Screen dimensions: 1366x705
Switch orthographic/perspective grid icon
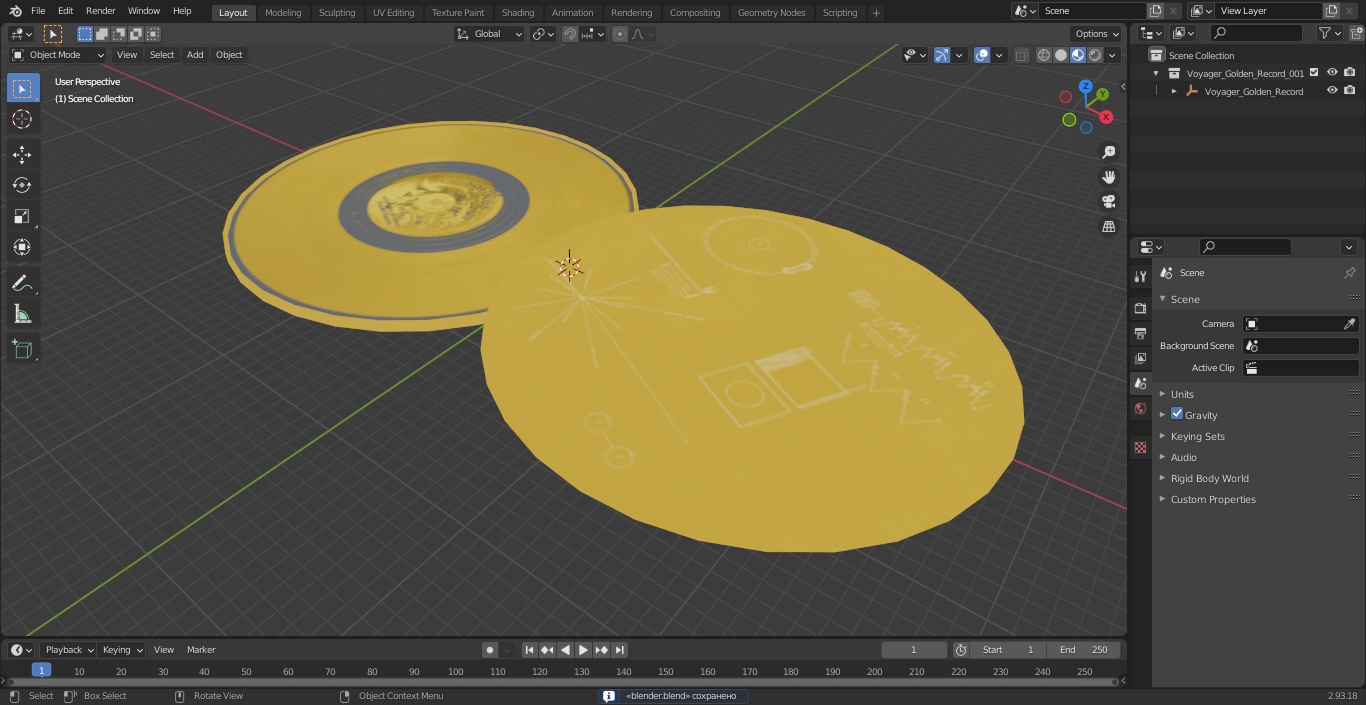pyautogui.click(x=1108, y=227)
